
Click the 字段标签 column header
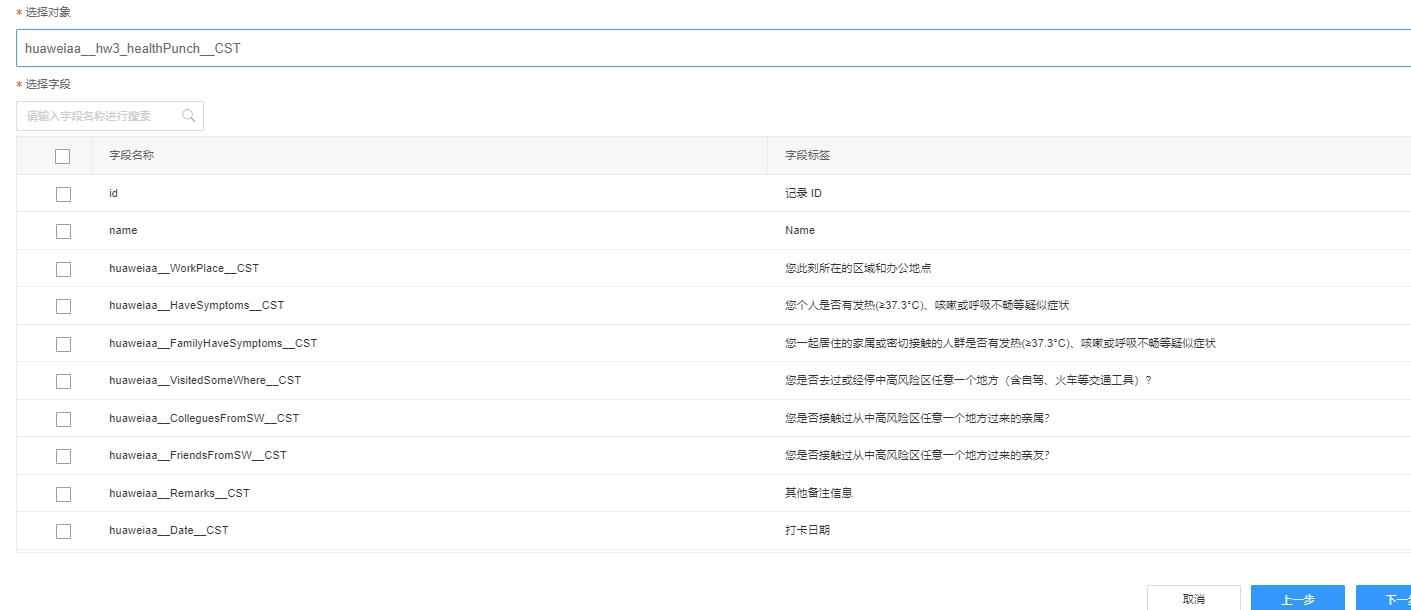pos(807,156)
